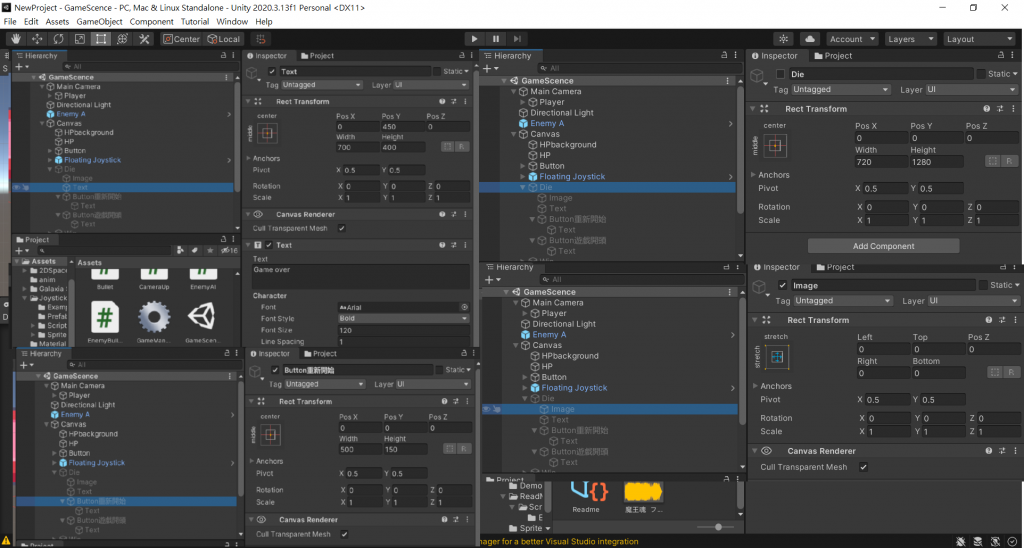Open the File menu
Viewport: 1024px width, 548px height.
(10, 22)
